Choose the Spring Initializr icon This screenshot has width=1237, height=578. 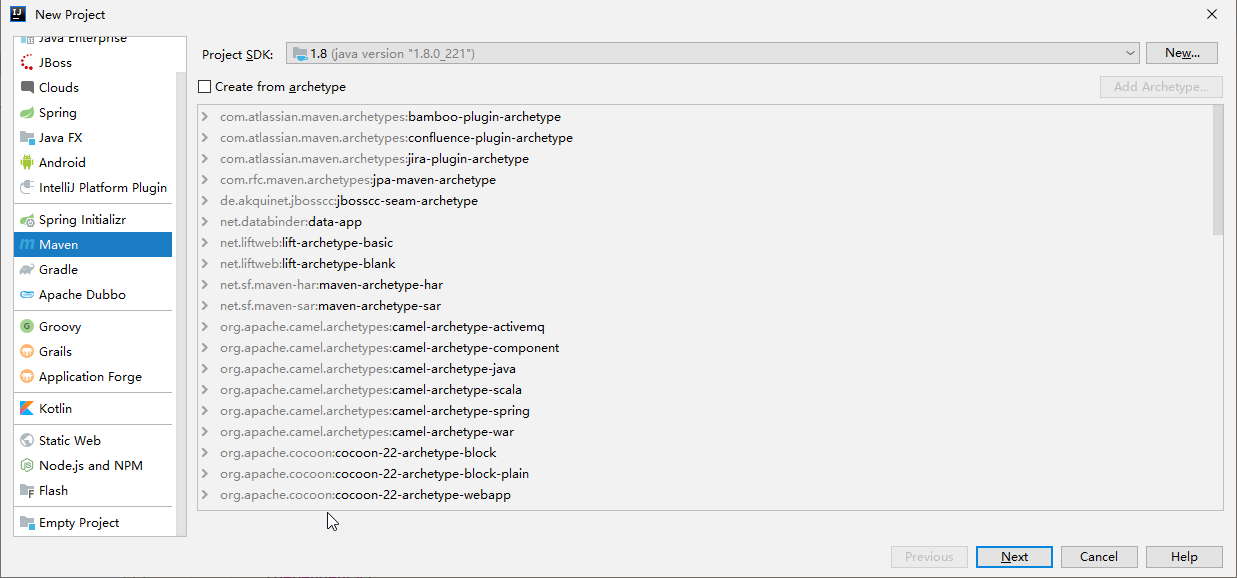tap(27, 220)
